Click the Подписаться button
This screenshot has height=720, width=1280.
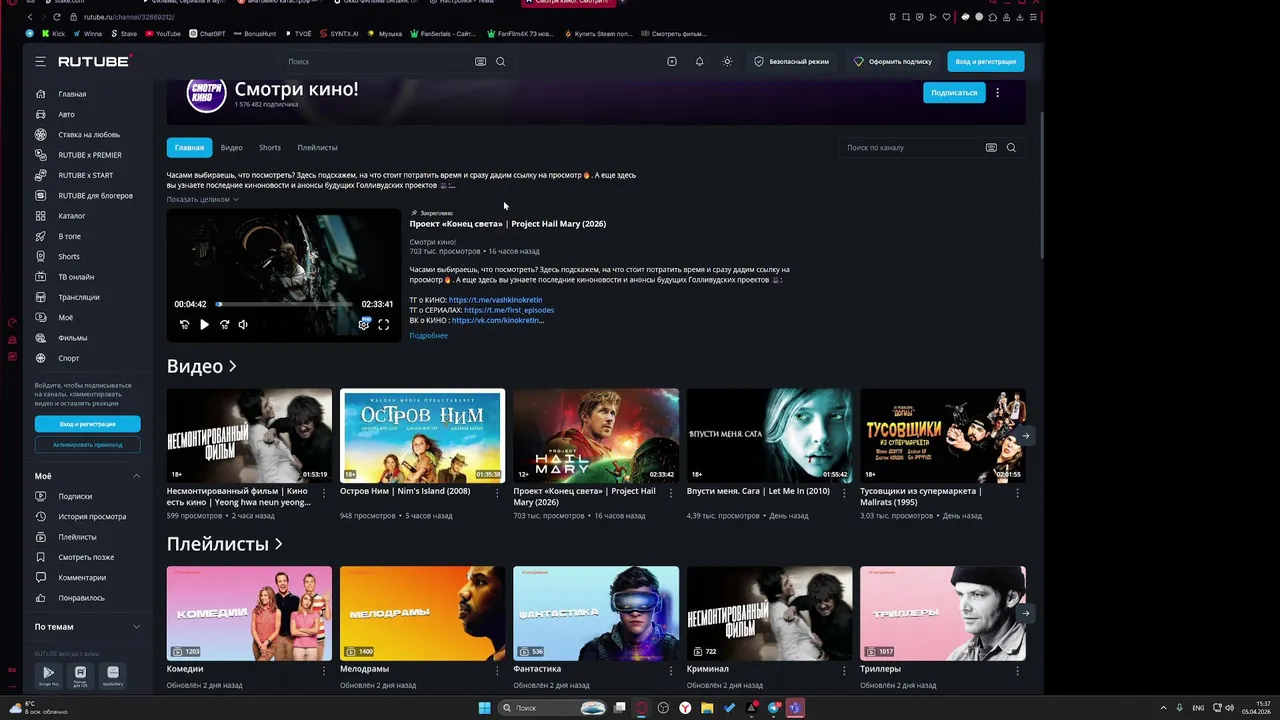point(954,92)
